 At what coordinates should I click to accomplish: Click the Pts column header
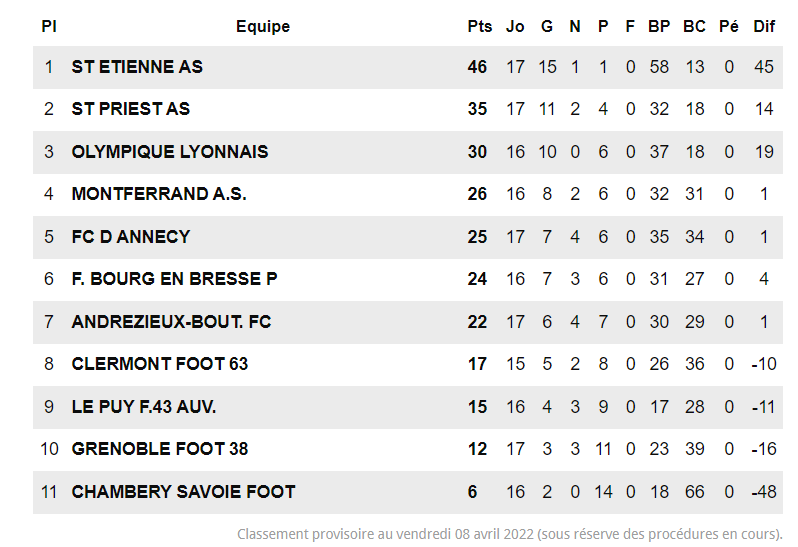(479, 26)
